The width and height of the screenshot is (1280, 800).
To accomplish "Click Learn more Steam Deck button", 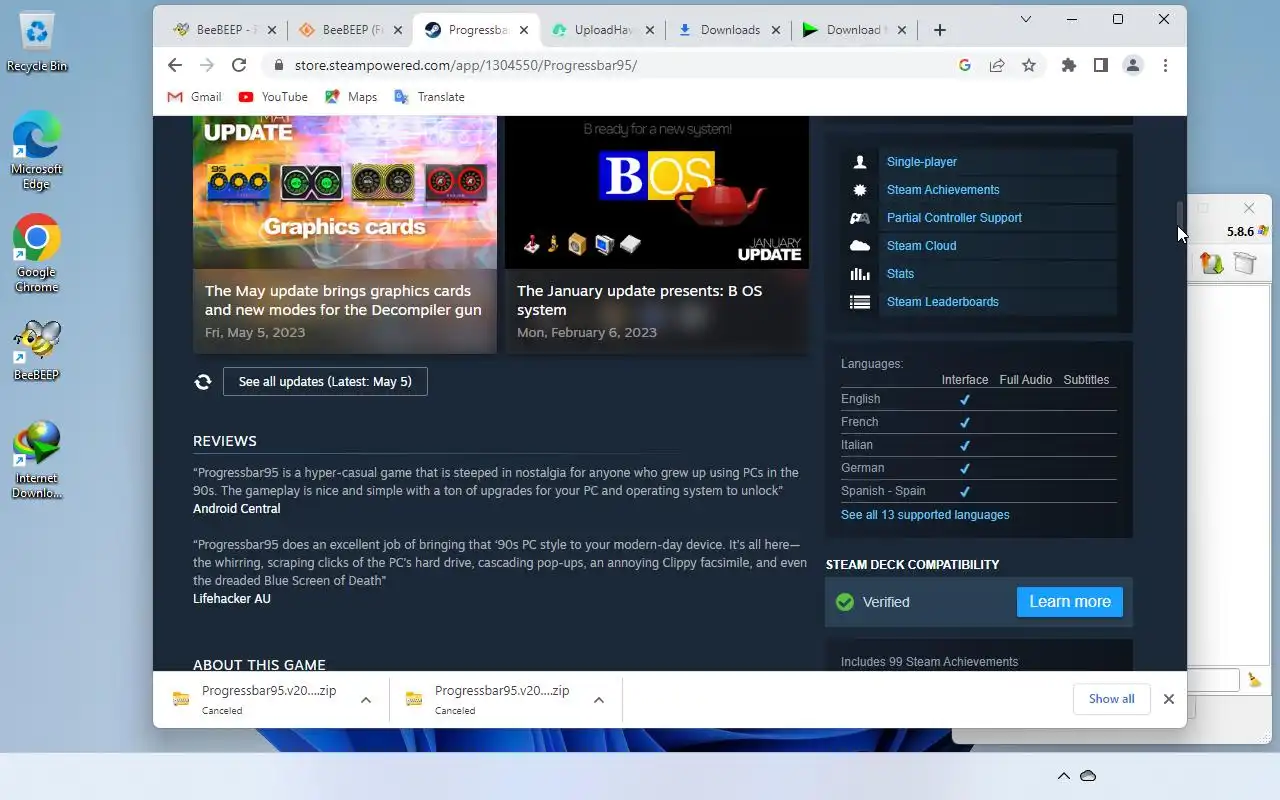I will [x=1070, y=602].
